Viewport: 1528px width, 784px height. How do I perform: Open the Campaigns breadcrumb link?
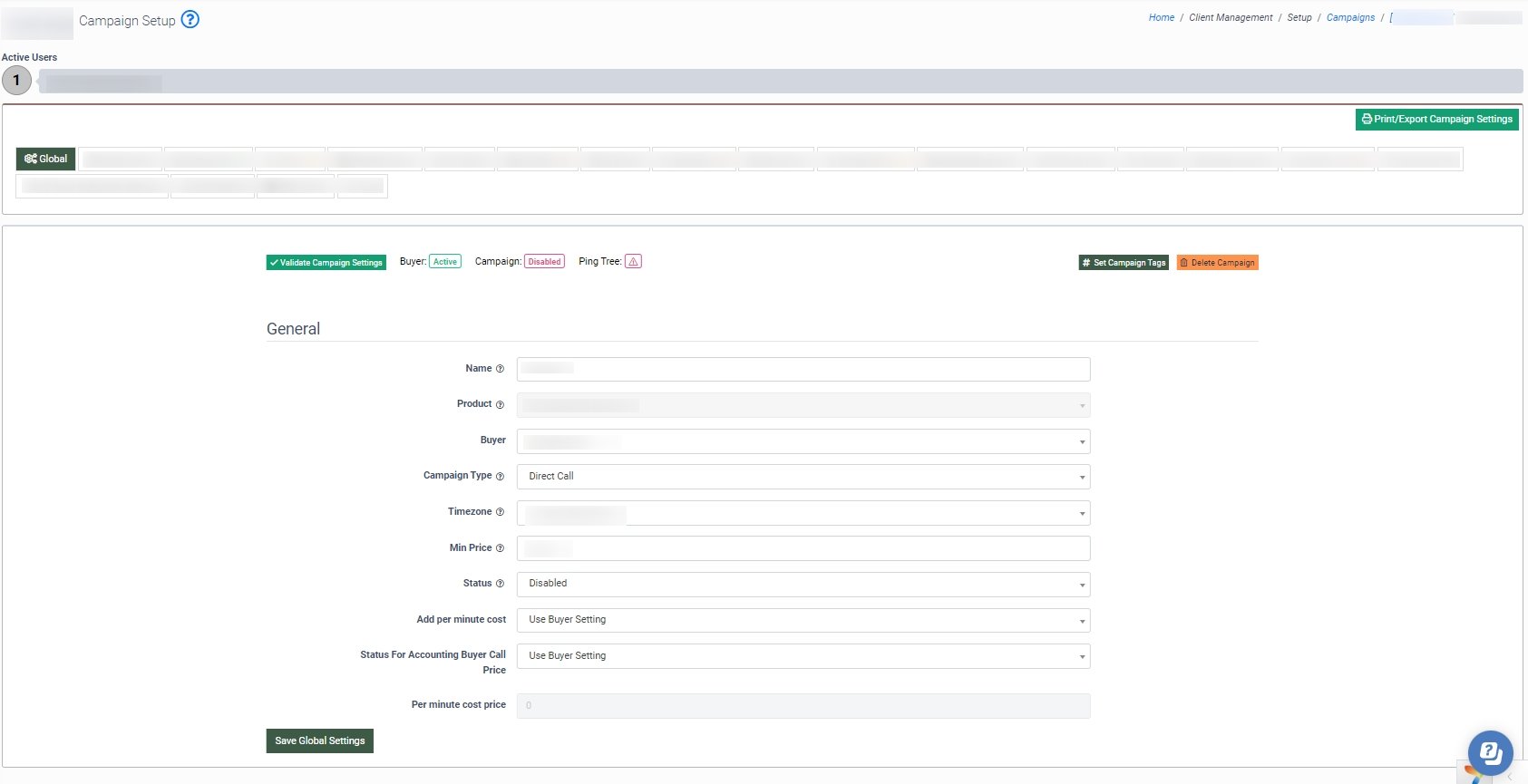(x=1350, y=18)
